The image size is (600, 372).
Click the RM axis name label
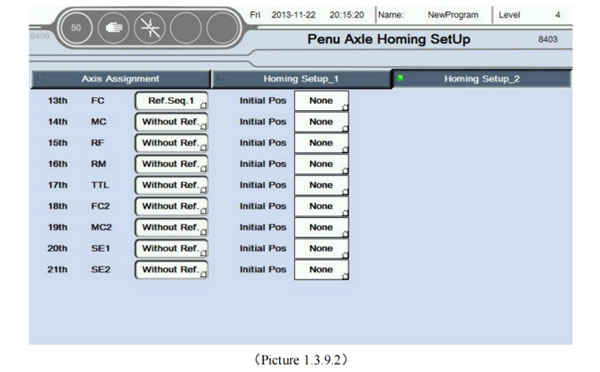pos(98,164)
